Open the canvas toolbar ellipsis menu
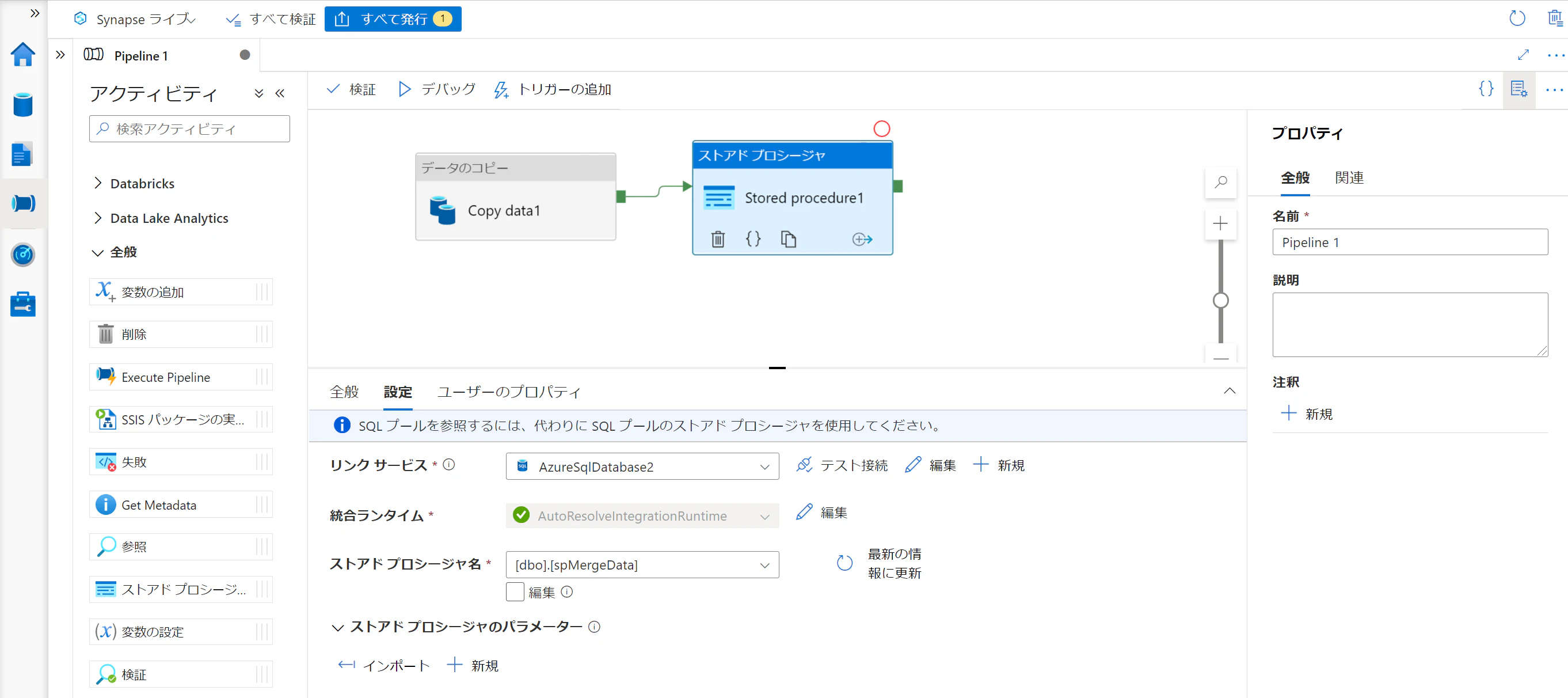Viewport: 1568px width, 698px height. 1554,89
